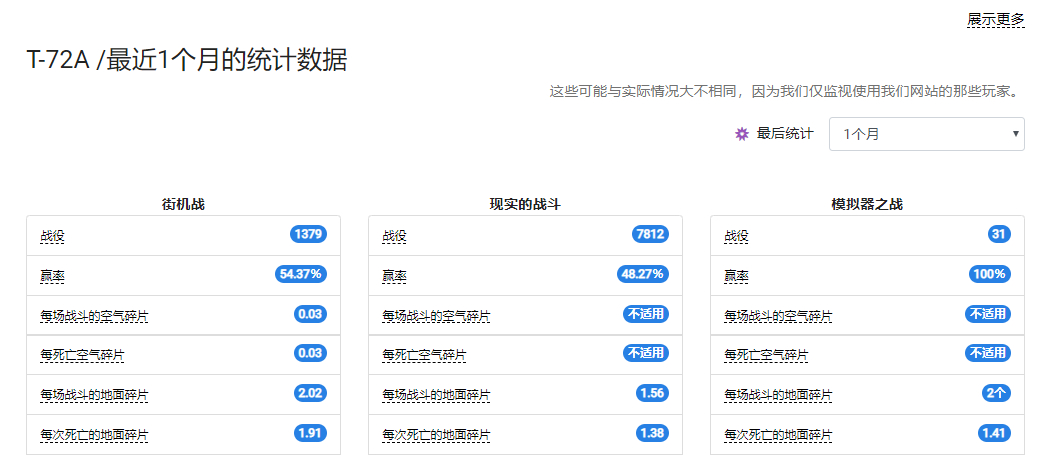
Task: Click the 街机战 column heading
Action: pyautogui.click(x=183, y=205)
